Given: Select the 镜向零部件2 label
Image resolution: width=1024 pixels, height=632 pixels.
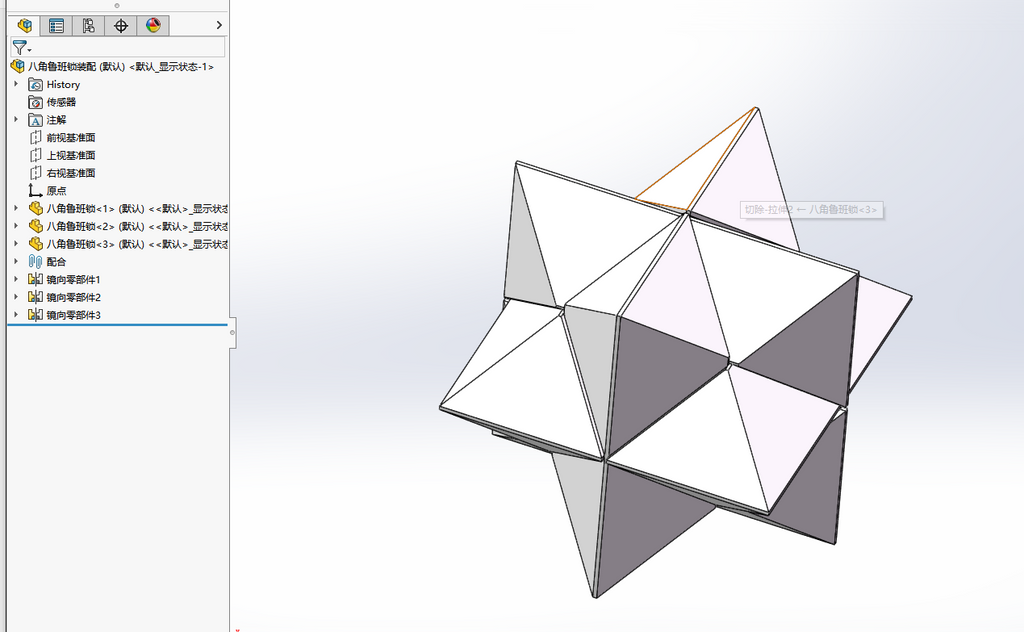Looking at the screenshot, I should click(73, 297).
